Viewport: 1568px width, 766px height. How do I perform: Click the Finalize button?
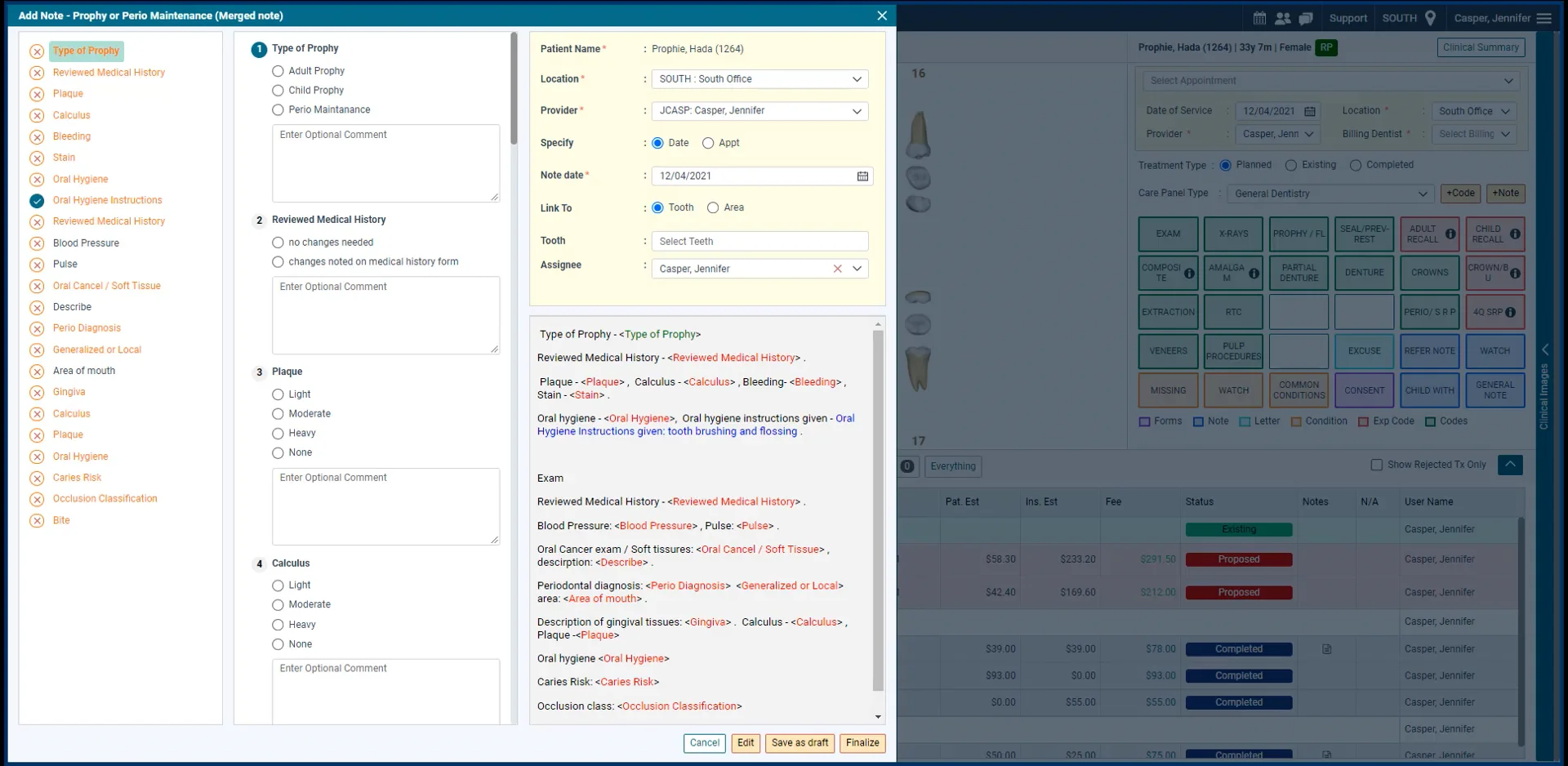(862, 743)
